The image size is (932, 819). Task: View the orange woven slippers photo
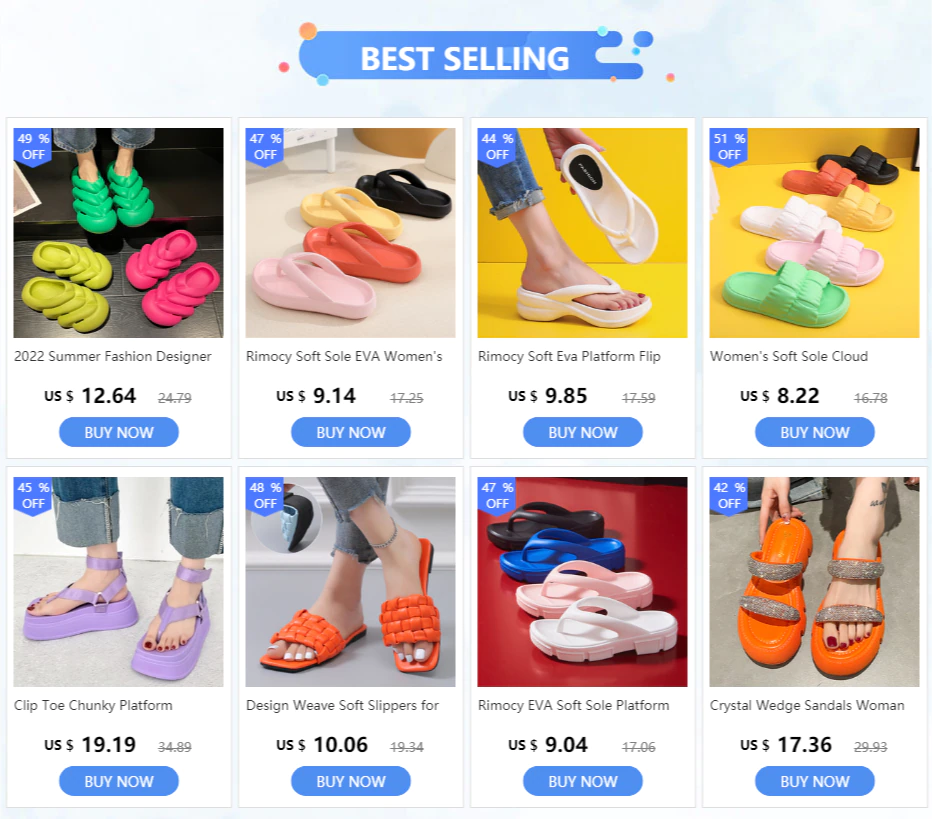coord(350,582)
